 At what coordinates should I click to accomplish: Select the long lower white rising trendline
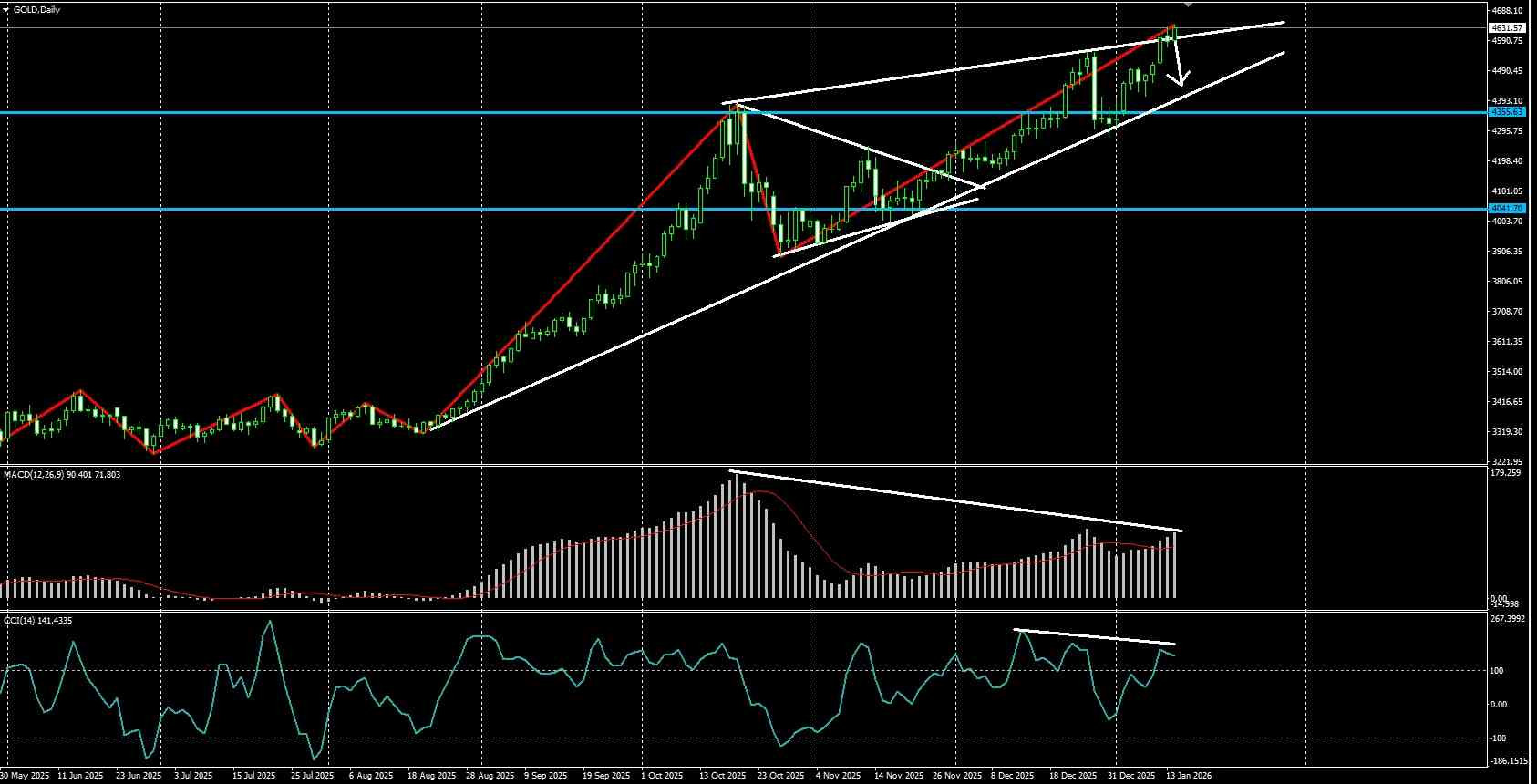tap(857, 241)
